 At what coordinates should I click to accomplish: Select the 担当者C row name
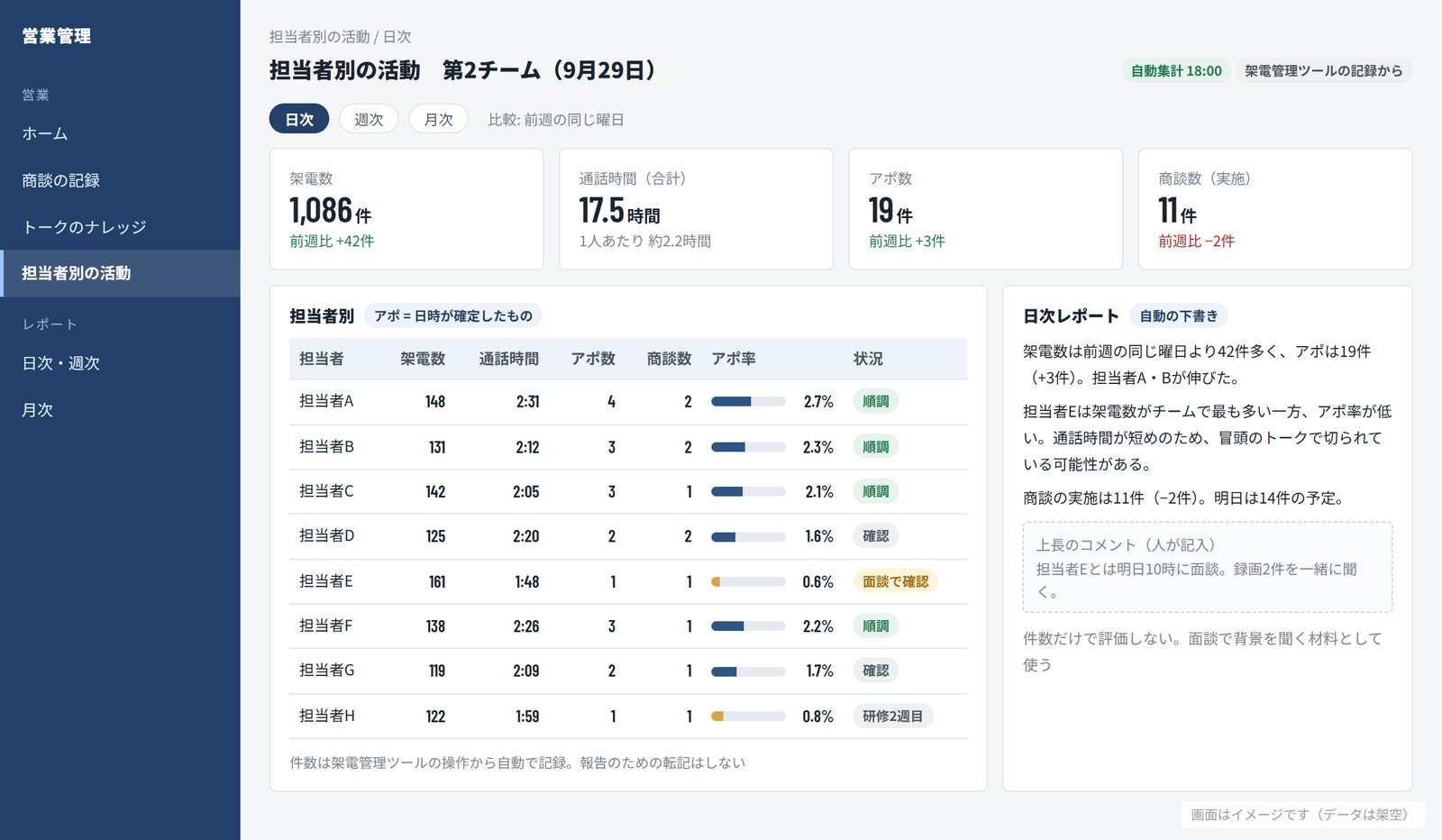[326, 491]
